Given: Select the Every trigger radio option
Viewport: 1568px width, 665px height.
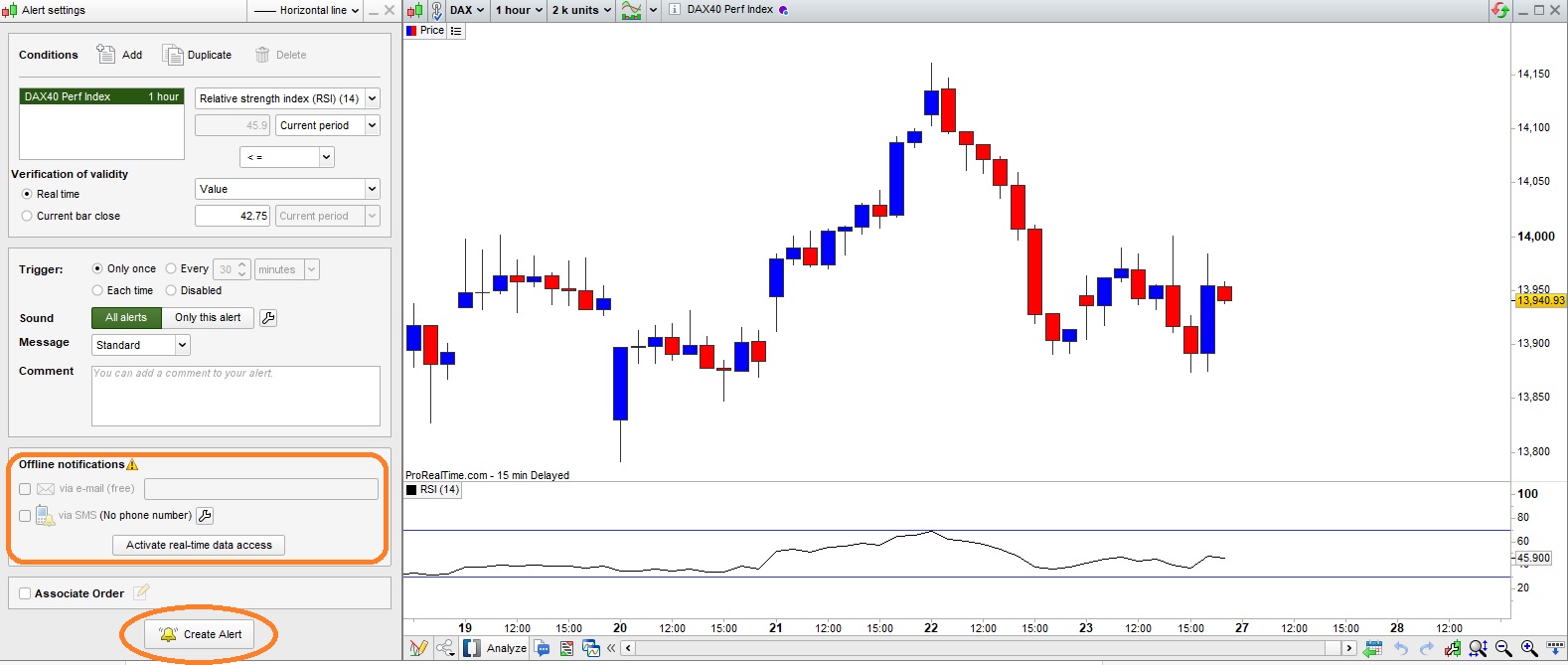Looking at the screenshot, I should (x=171, y=268).
